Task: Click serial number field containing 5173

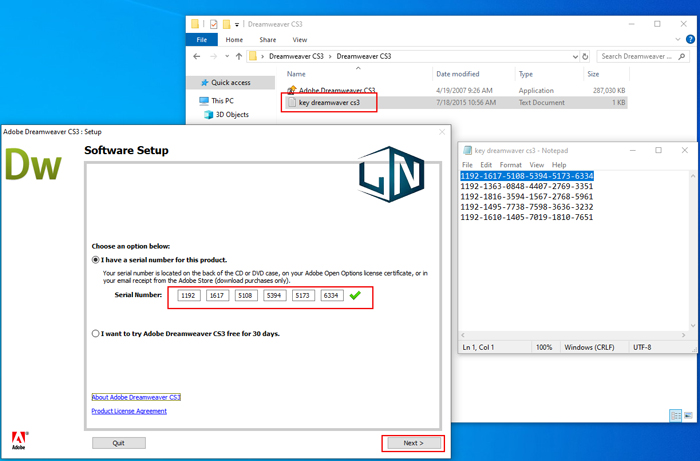Action: click(303, 295)
